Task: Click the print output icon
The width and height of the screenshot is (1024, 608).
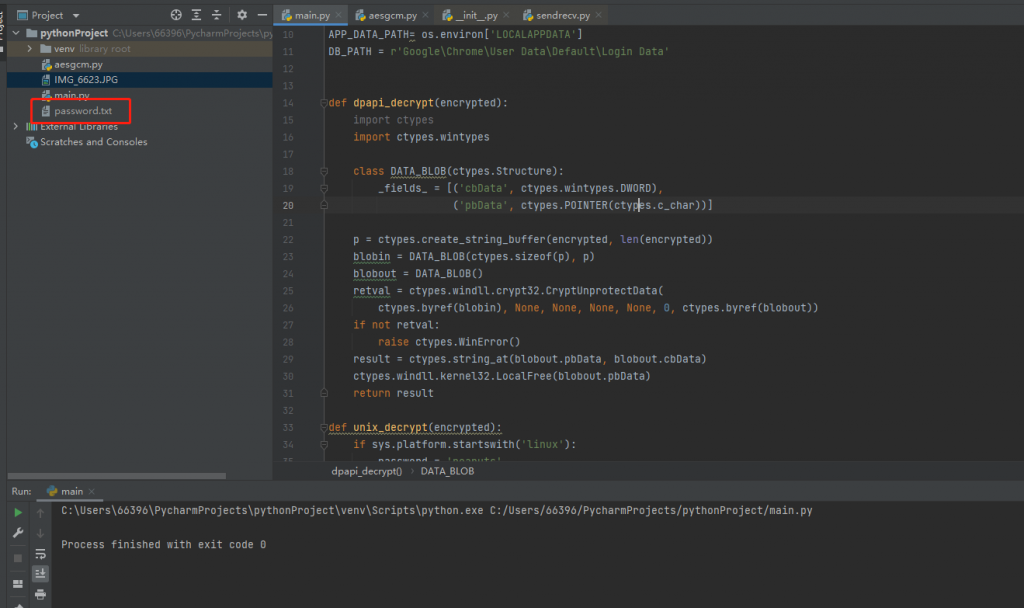Action: pos(40,594)
